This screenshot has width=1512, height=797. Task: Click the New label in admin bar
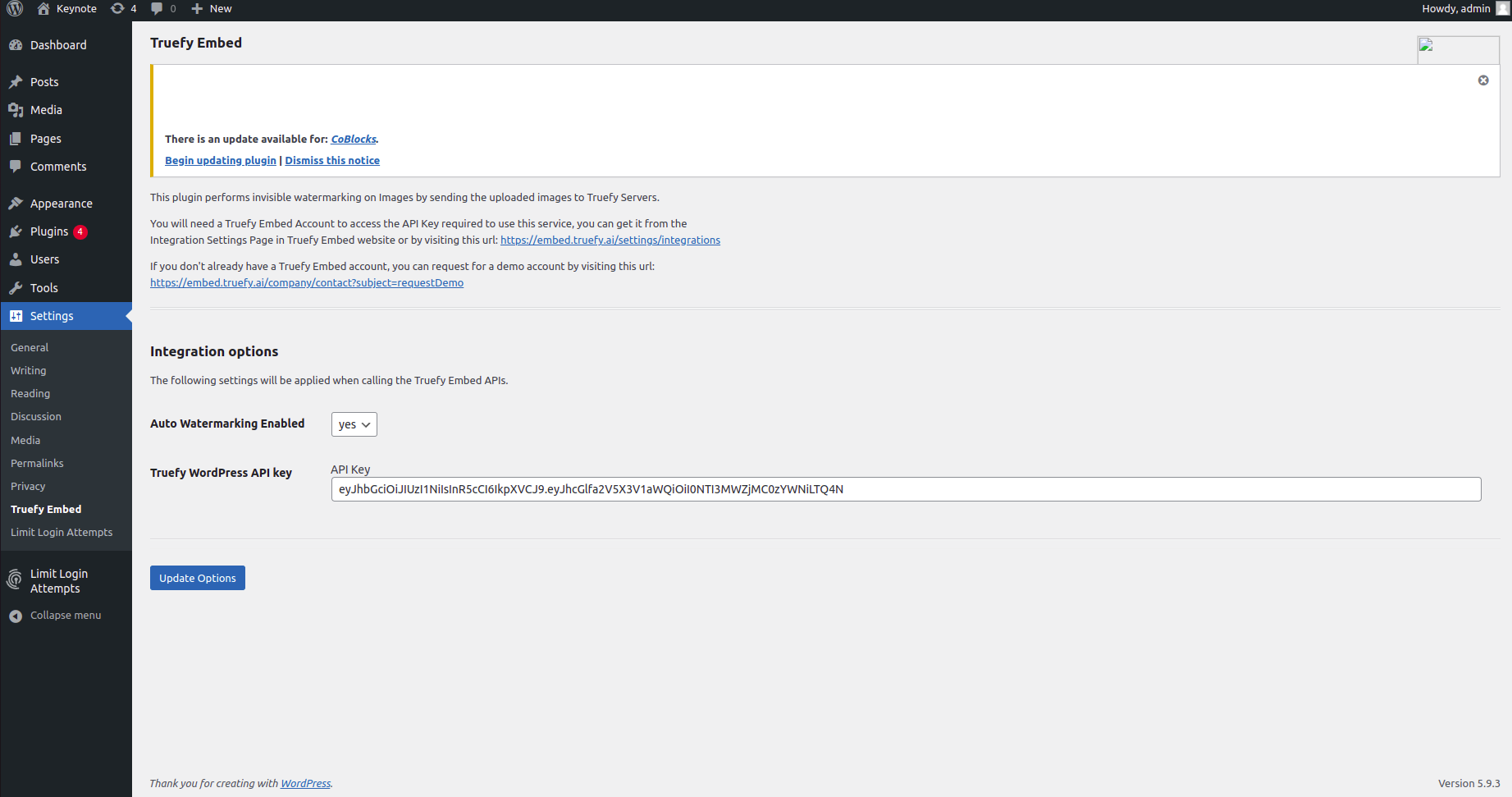[221, 9]
